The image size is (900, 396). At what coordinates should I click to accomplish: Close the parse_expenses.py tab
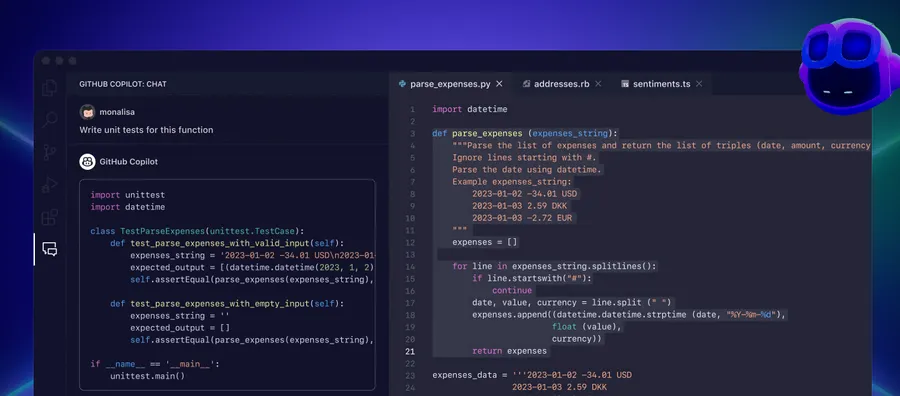click(499, 84)
